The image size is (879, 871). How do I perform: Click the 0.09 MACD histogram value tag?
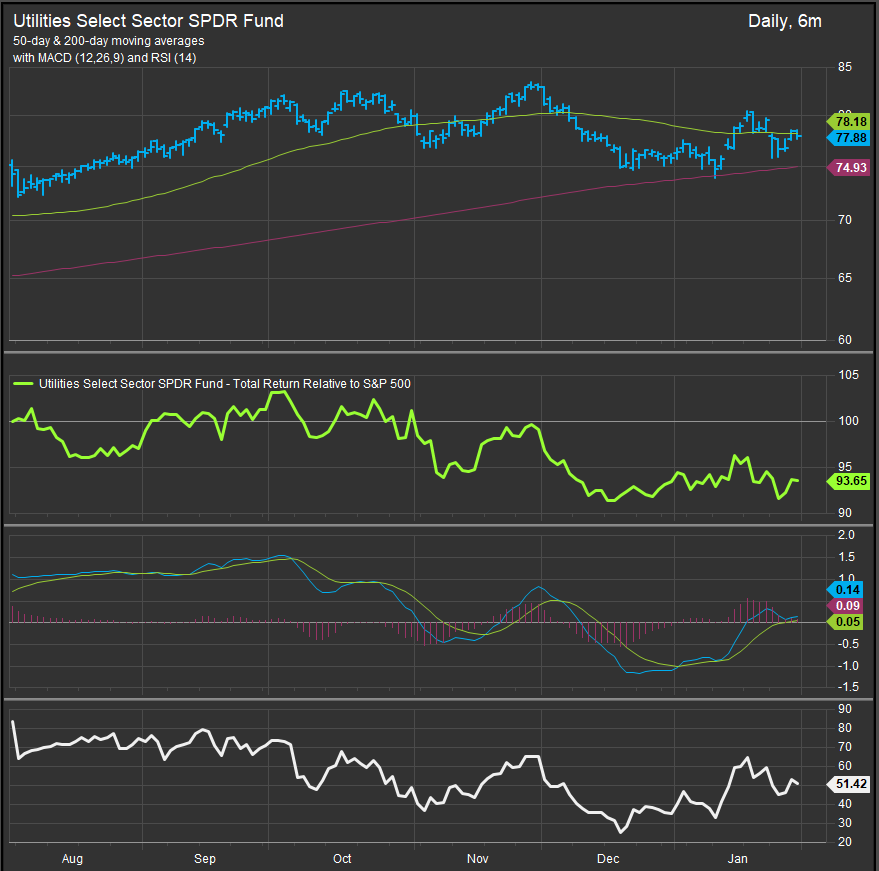[x=845, y=606]
